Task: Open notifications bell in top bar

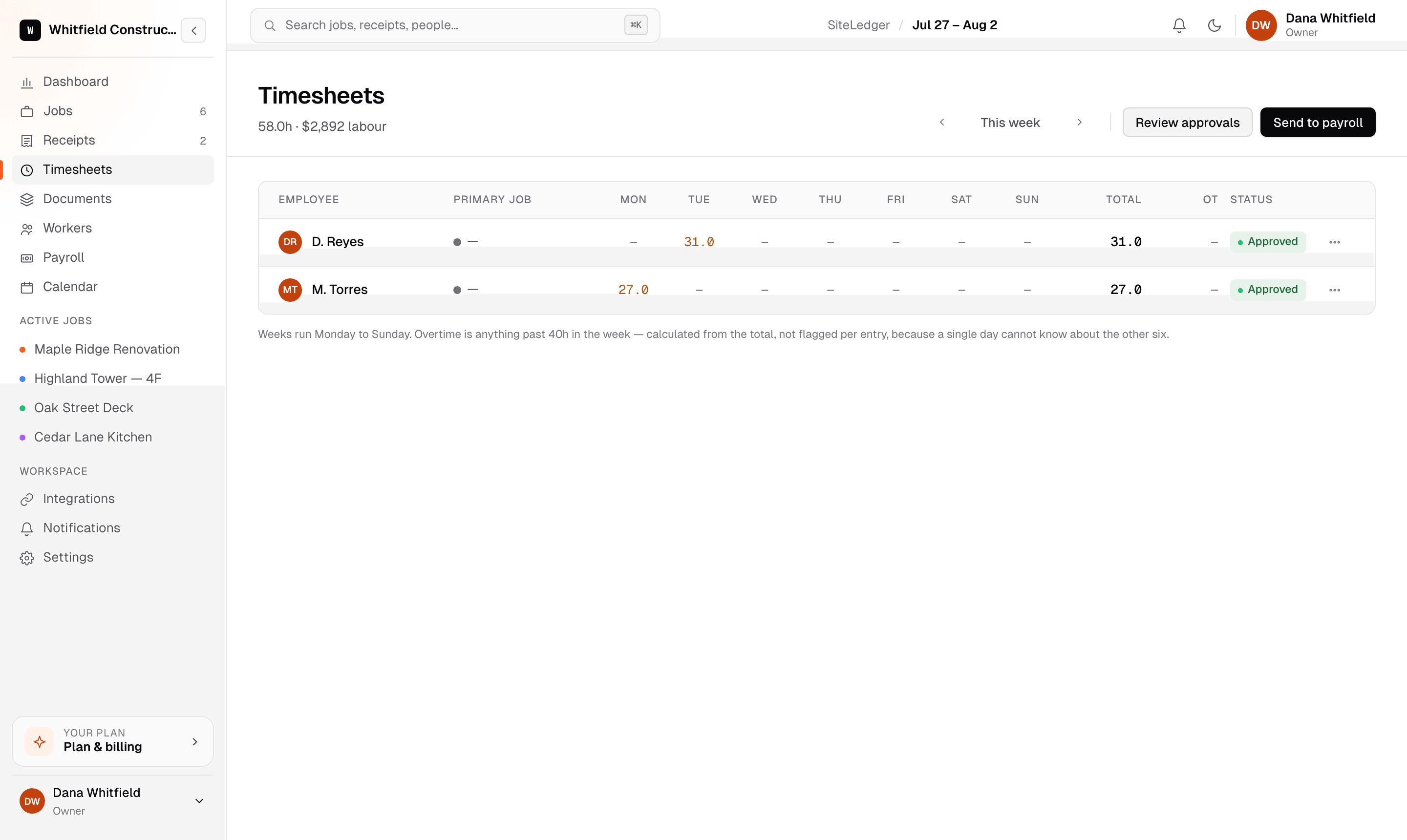Action: [1179, 25]
